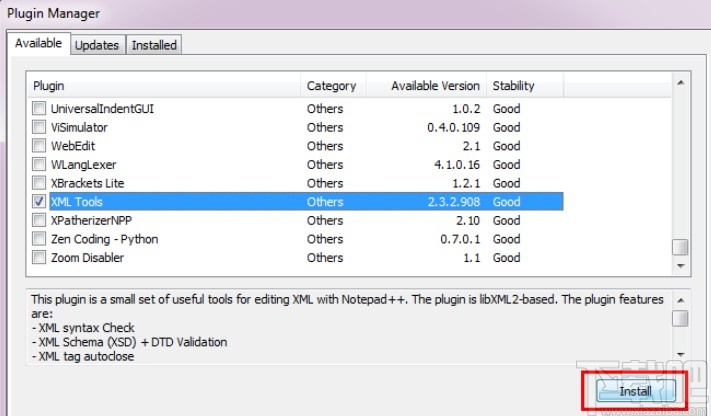Screen dimensions: 711x416
Task: Click the description pane scrollbar thumb
Action: coord(680,318)
